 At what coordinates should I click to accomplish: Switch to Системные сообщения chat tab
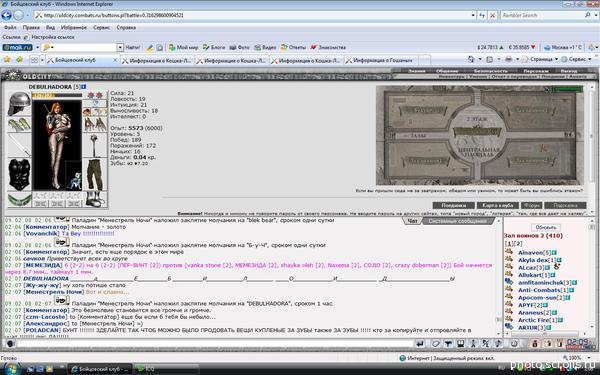click(x=458, y=221)
